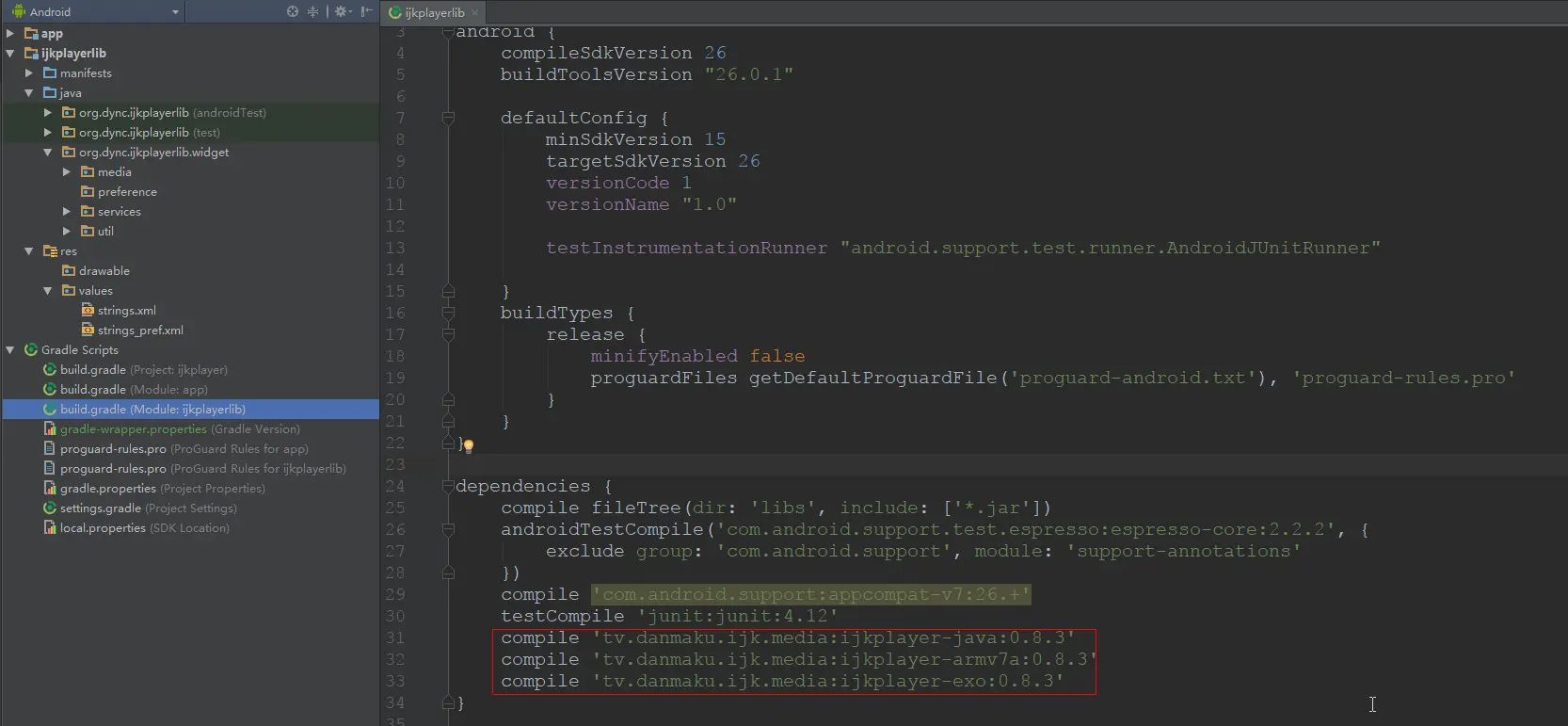Viewport: 1568px width, 726px height.
Task: Click the 'junit:junit:4.12' string
Action: point(738,616)
